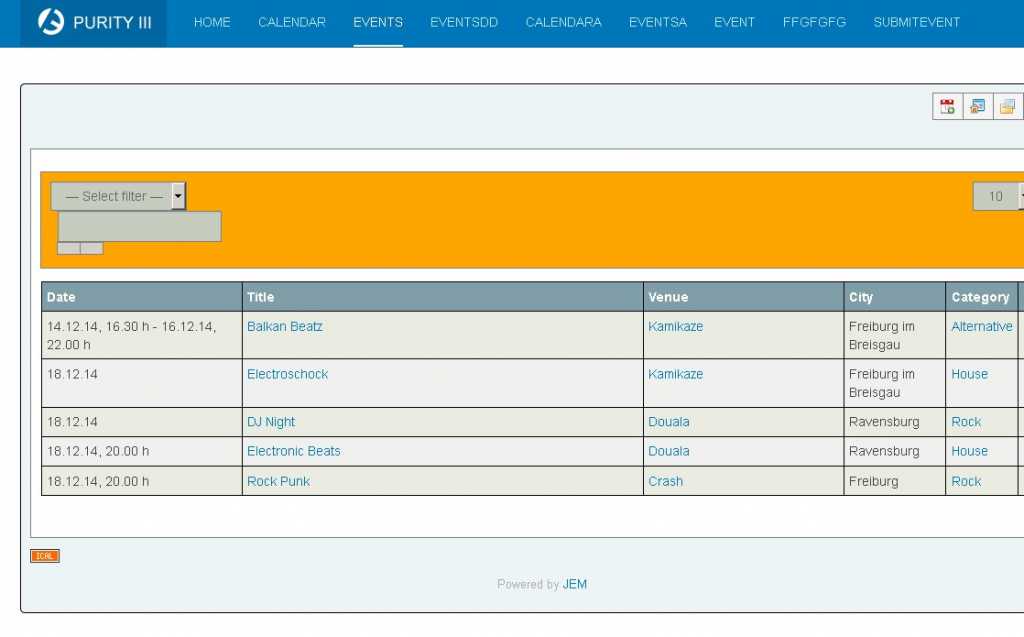
Task: Open the Rock Punk event
Action: [x=278, y=482]
